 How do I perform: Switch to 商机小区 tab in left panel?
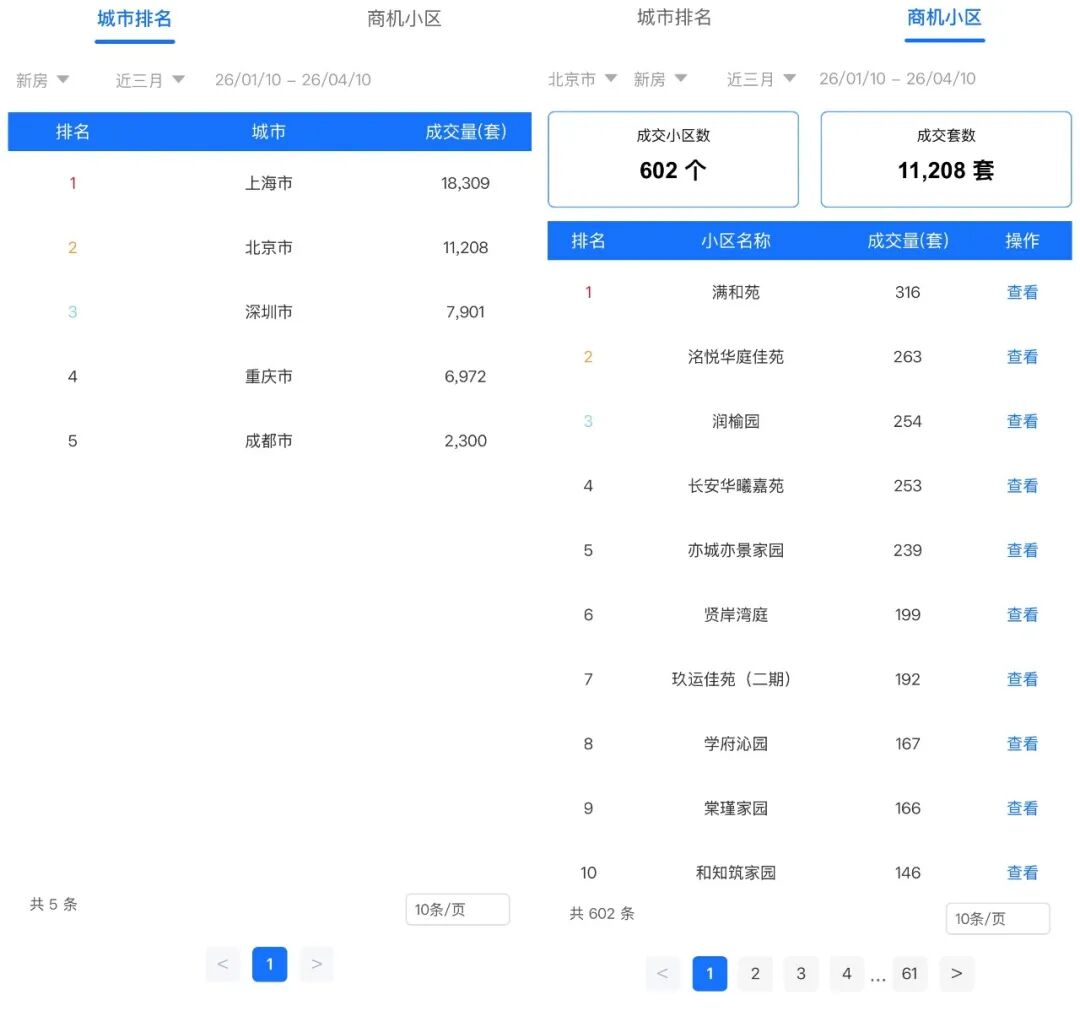point(404,19)
